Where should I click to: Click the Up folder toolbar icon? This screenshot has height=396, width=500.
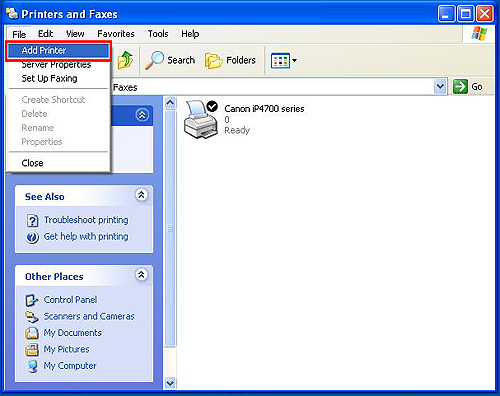(x=126, y=60)
